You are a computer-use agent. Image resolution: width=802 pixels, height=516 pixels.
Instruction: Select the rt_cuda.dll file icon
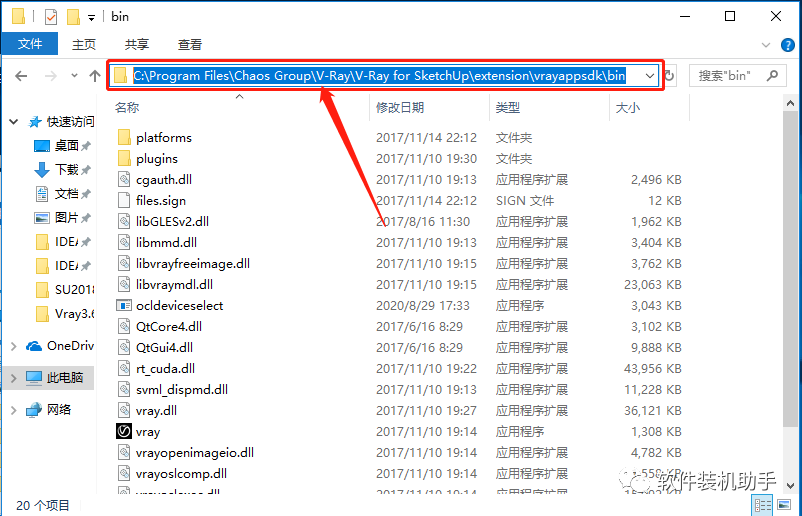point(124,368)
